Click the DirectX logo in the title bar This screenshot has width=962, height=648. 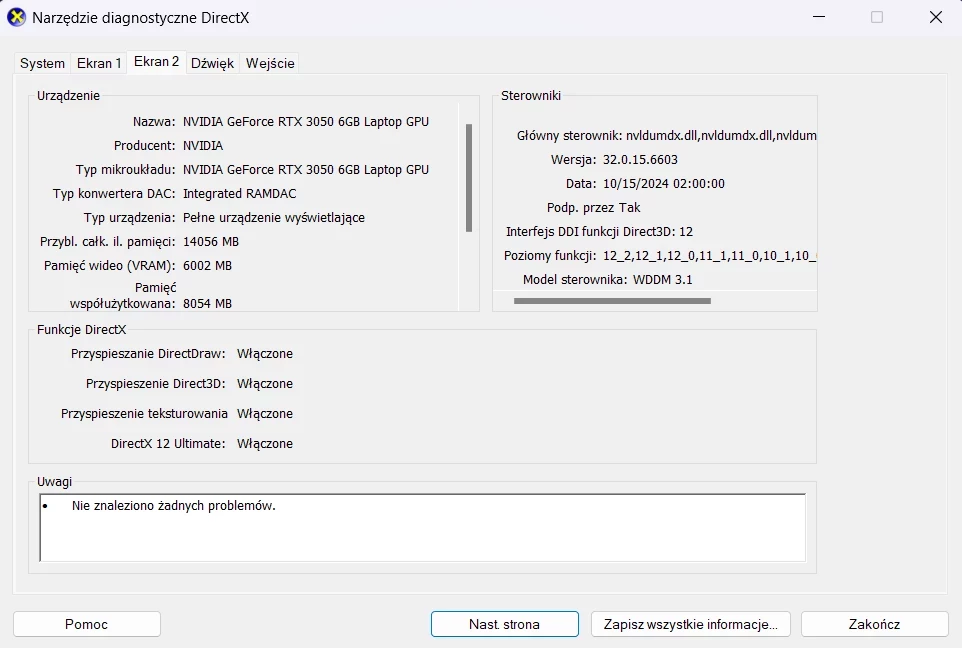[x=15, y=17]
